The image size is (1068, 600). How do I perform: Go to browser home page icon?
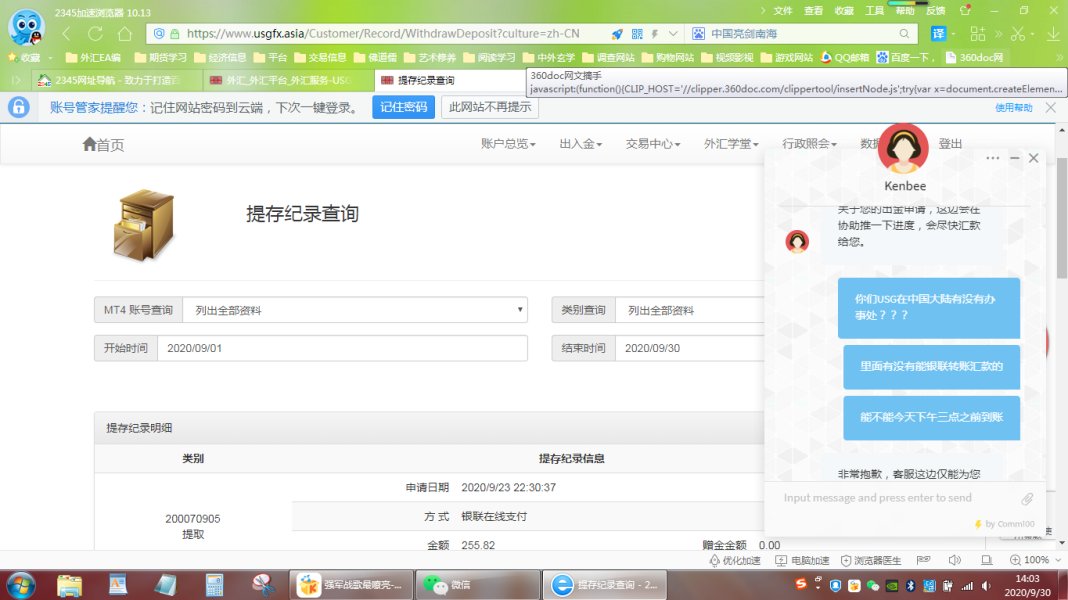[x=124, y=33]
